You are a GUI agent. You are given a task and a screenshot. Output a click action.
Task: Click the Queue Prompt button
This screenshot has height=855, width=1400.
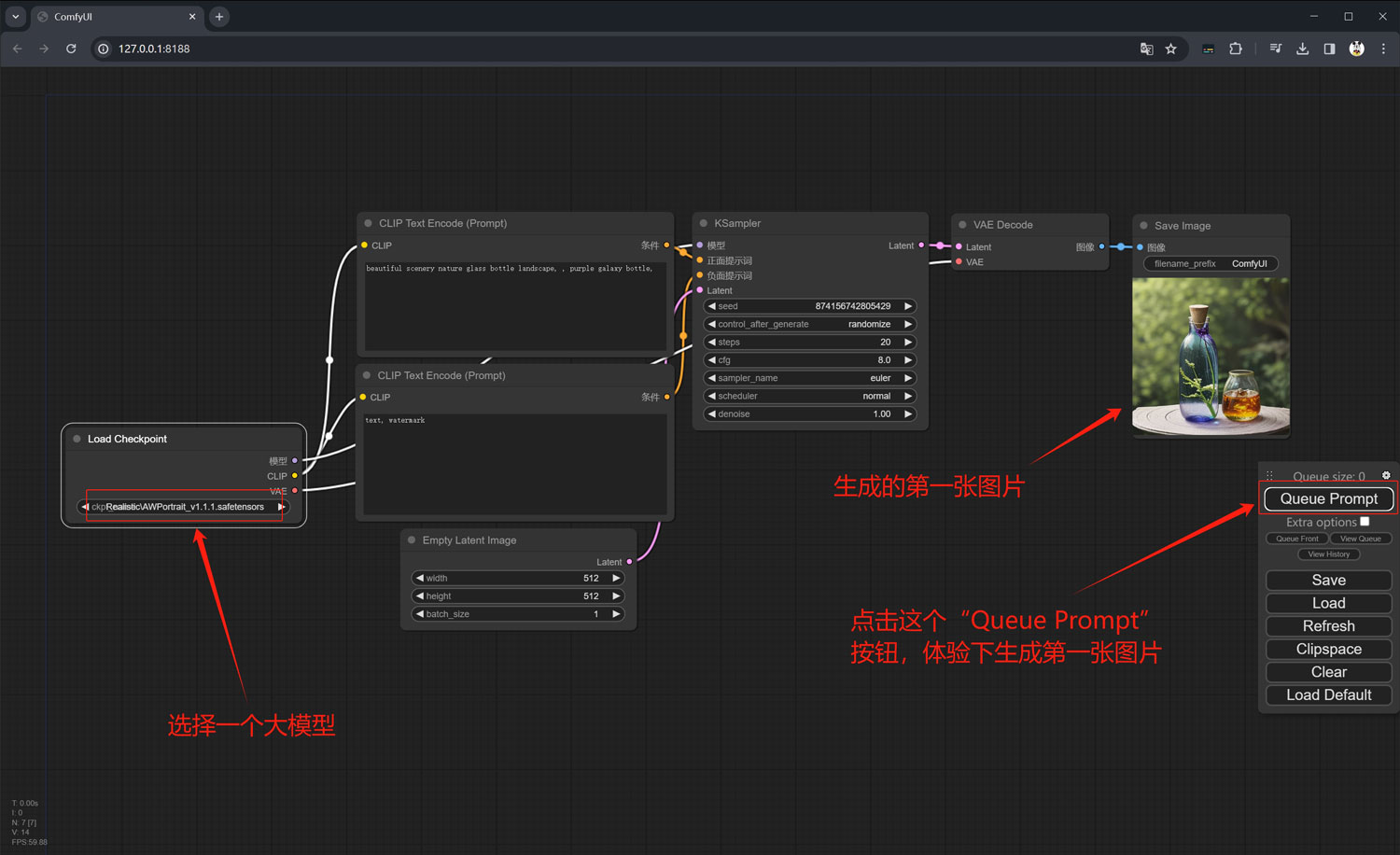[1328, 498]
